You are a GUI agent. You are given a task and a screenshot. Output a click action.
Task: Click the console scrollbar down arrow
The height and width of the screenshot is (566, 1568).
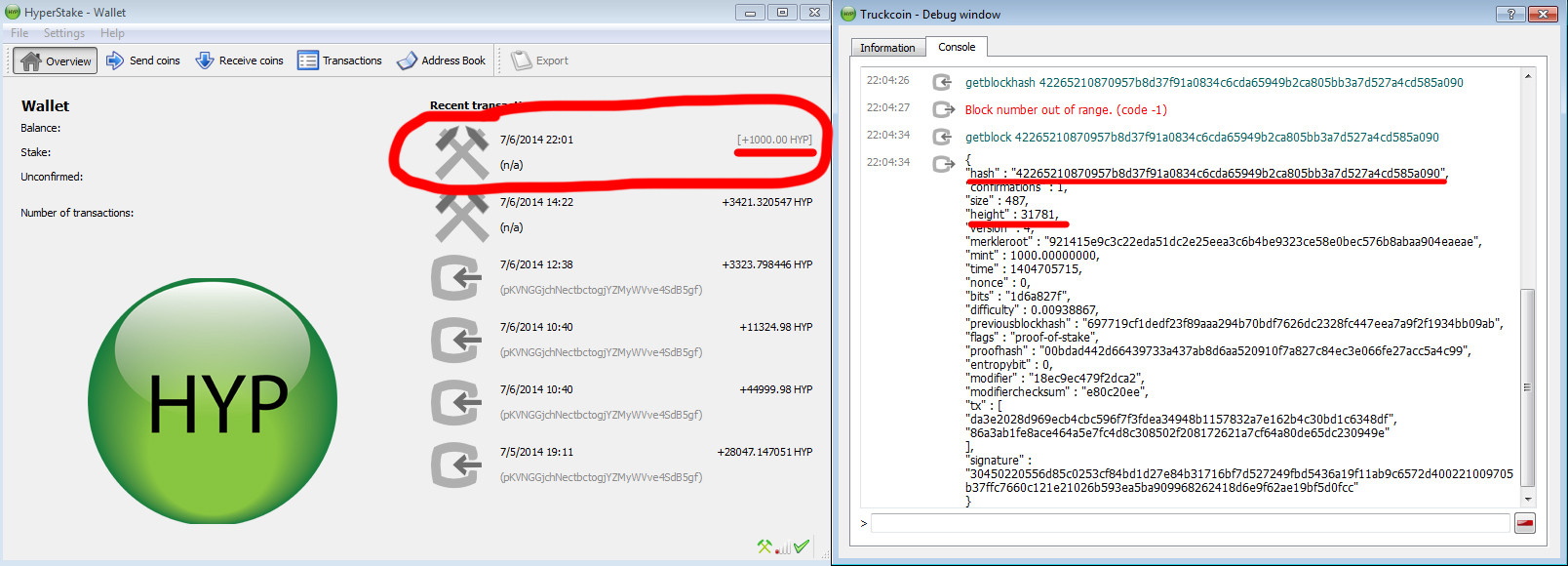click(1527, 499)
